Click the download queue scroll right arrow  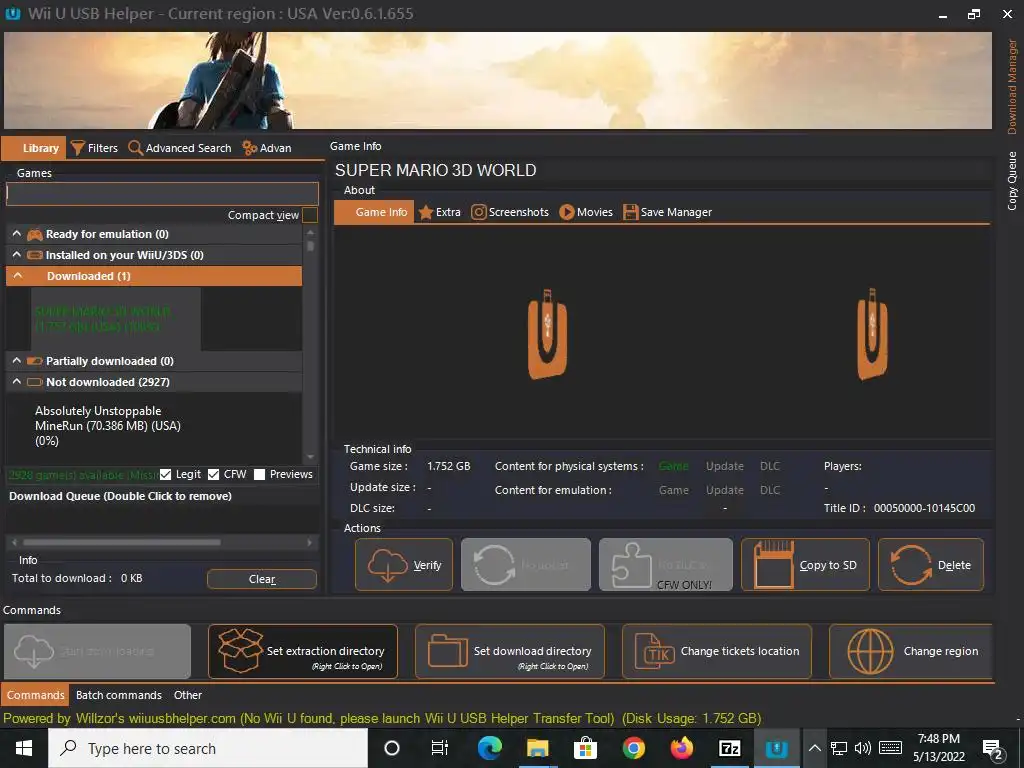310,542
